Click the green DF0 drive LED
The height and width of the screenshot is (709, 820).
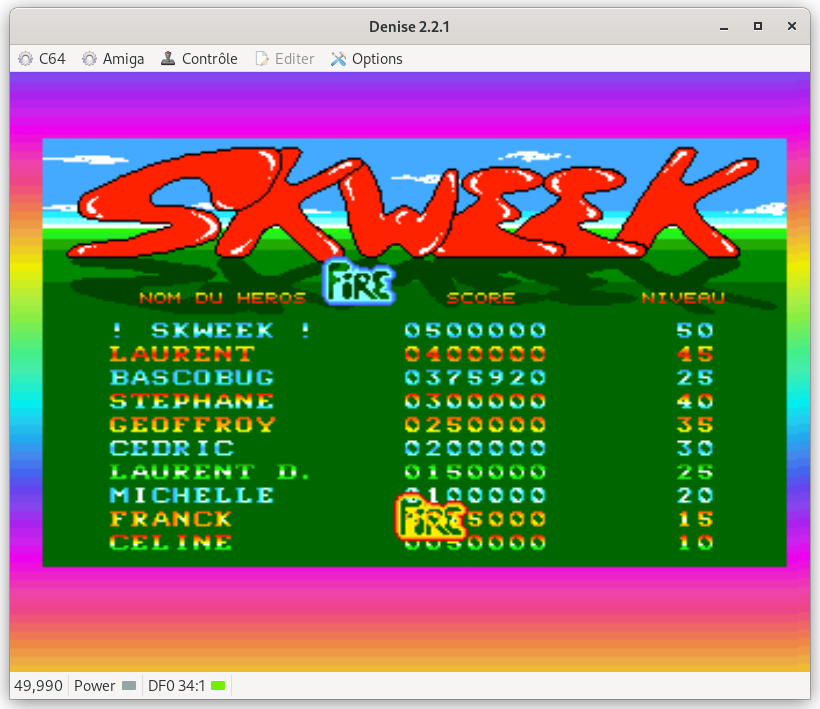pyautogui.click(x=218, y=685)
